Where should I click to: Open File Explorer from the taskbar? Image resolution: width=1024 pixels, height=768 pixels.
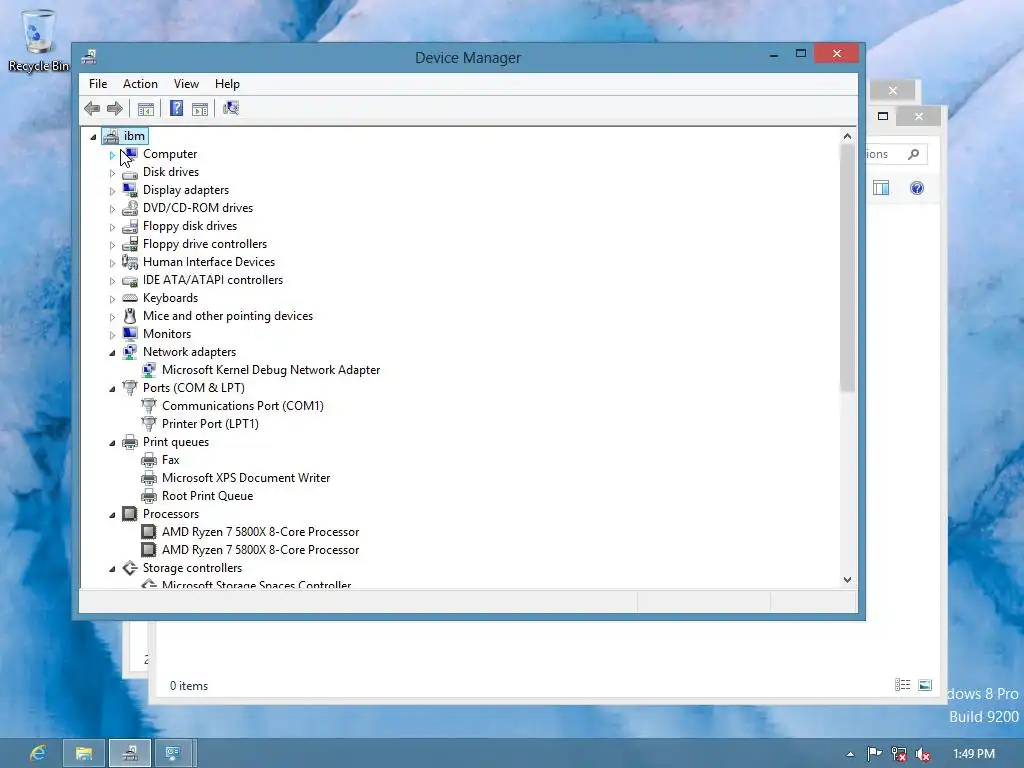(x=84, y=753)
